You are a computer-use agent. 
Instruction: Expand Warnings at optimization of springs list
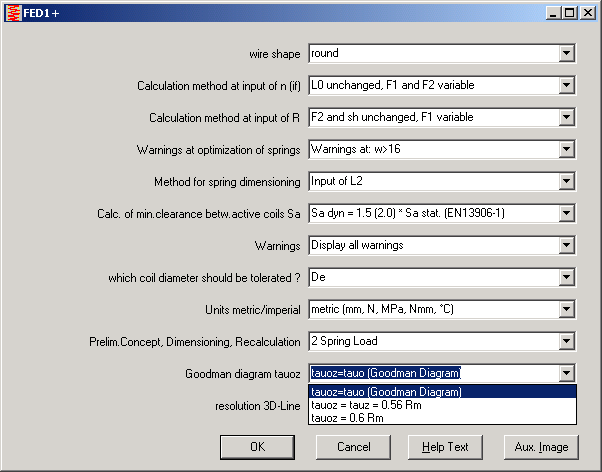point(565,150)
